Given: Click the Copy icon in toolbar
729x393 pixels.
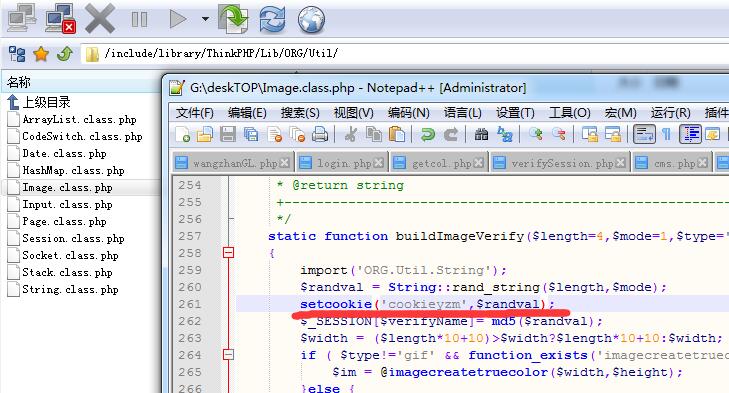Looking at the screenshot, I should (374, 134).
